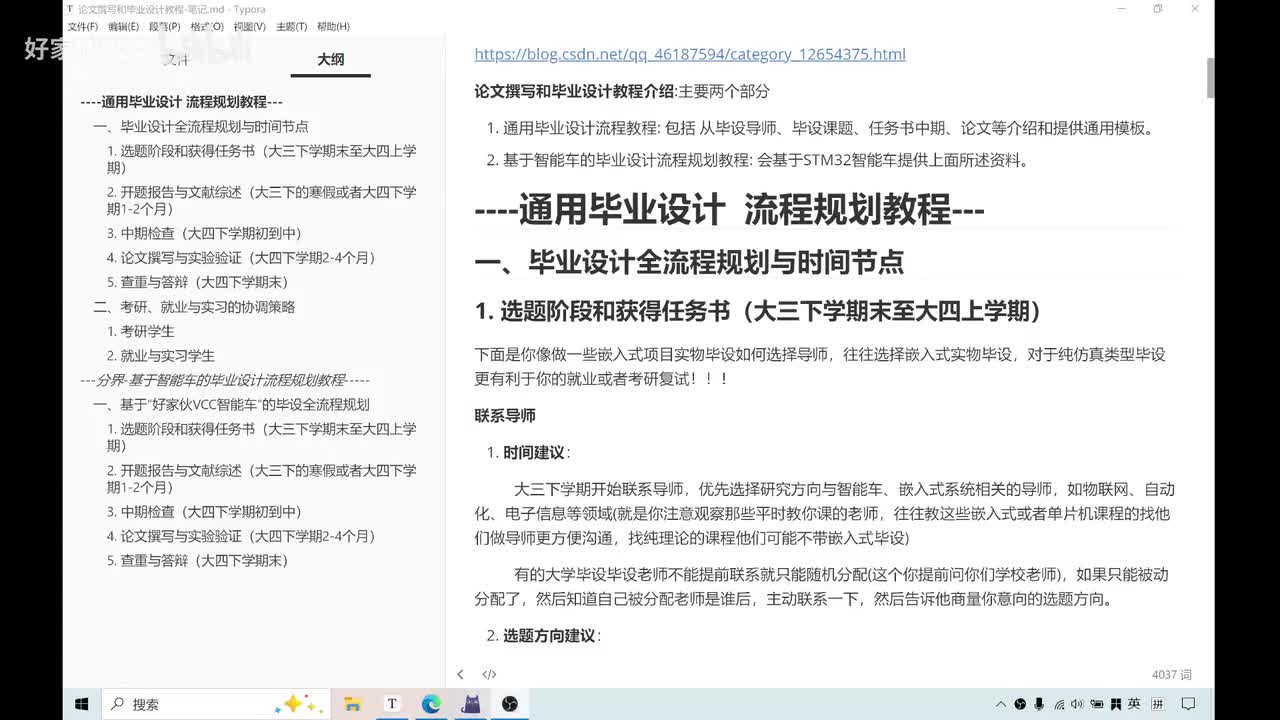
Task: Click the taskbar 搜索 search box
Action: coord(215,704)
